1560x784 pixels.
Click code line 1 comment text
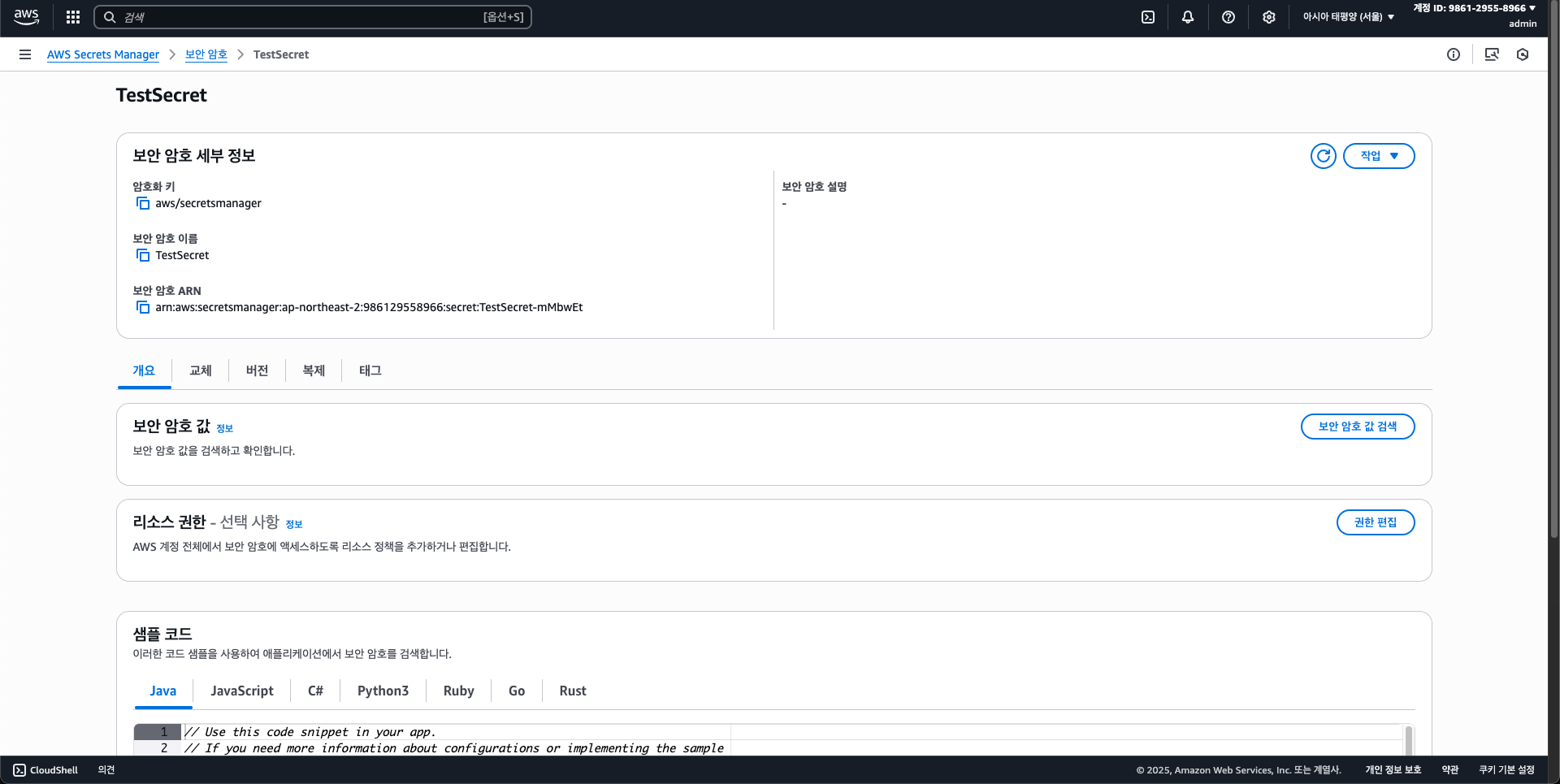(x=310, y=732)
